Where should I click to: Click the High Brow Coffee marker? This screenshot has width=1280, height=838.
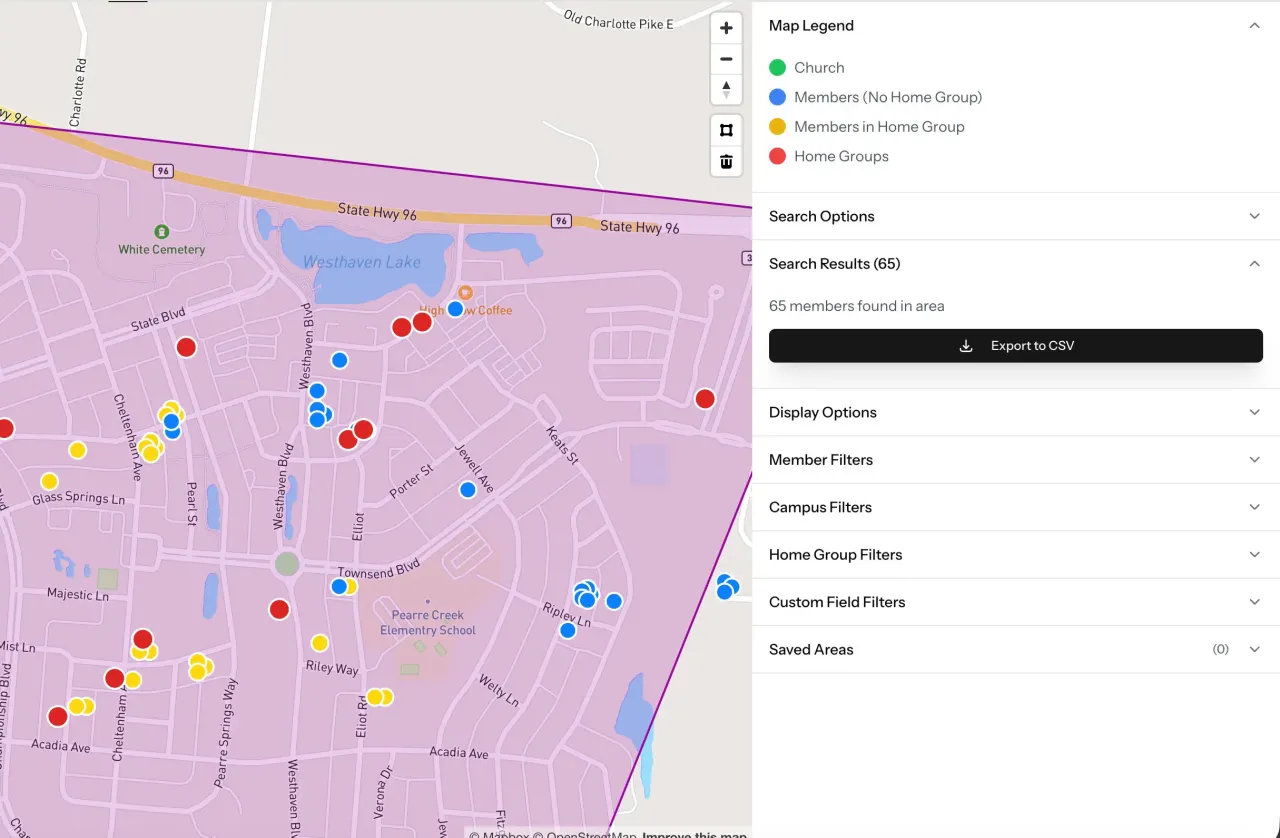(x=465, y=292)
